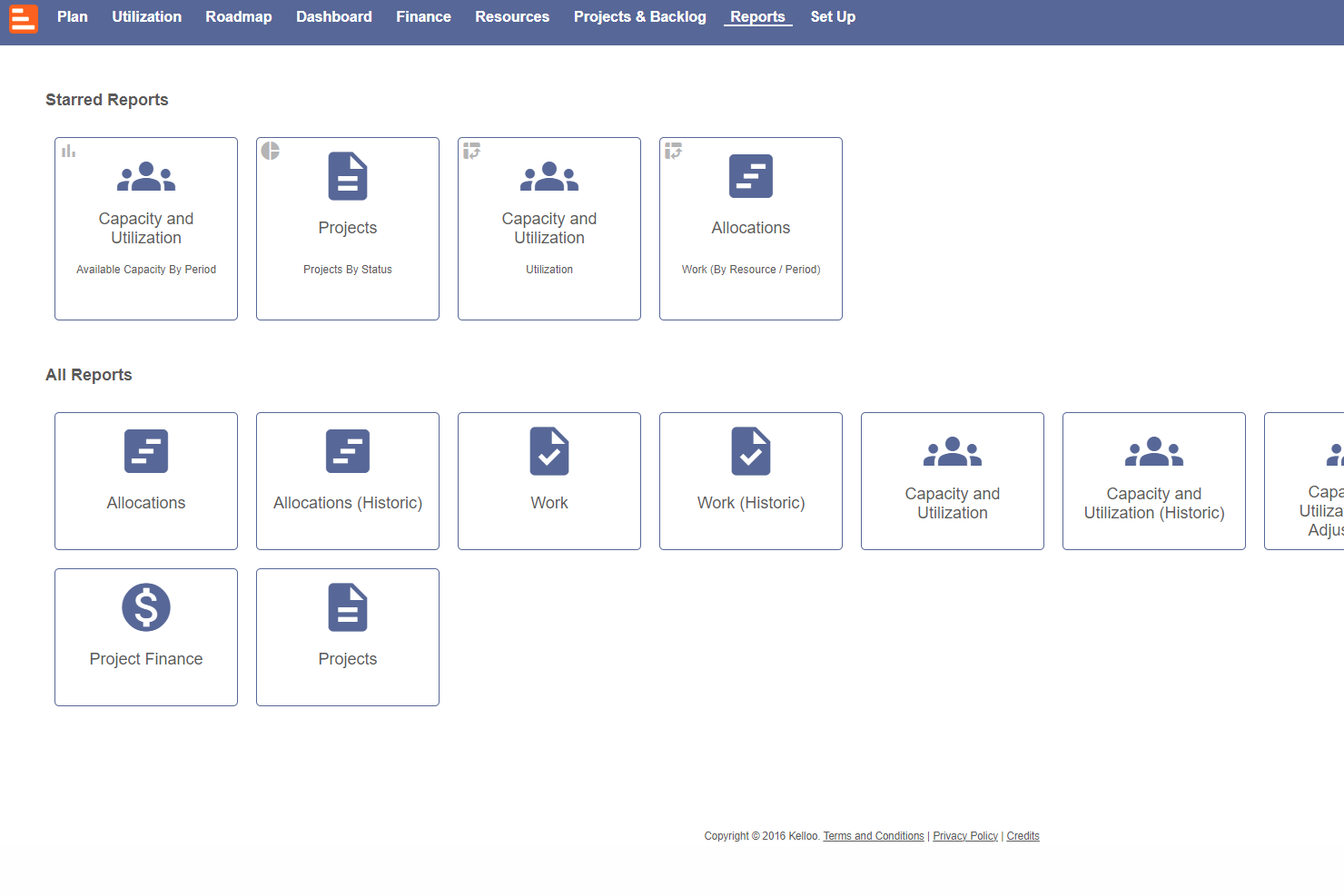Open starred Projects By Status report

[348, 229]
